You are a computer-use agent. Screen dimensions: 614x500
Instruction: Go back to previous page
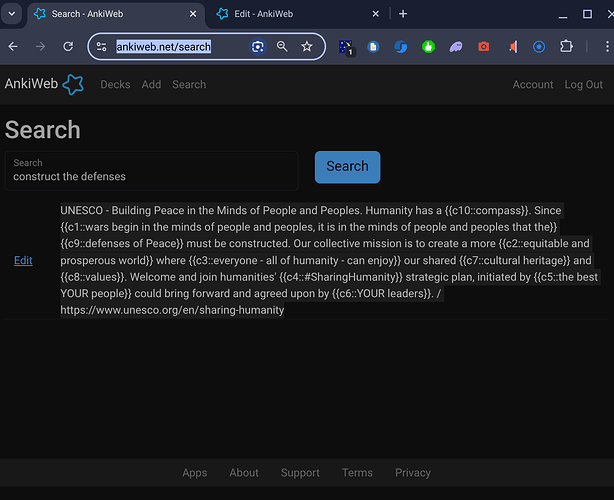tap(13, 47)
